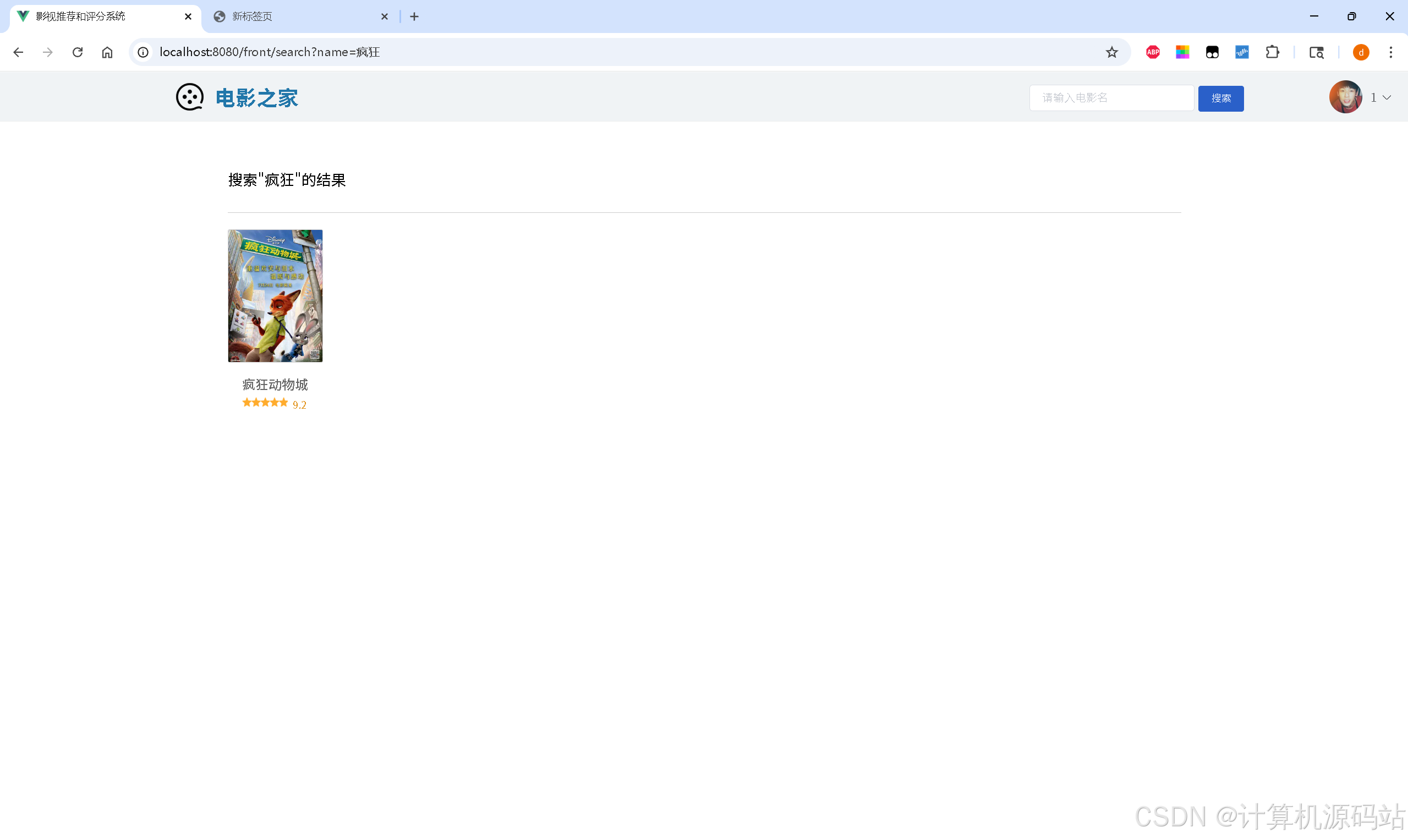Open a new browser tab

(x=414, y=17)
